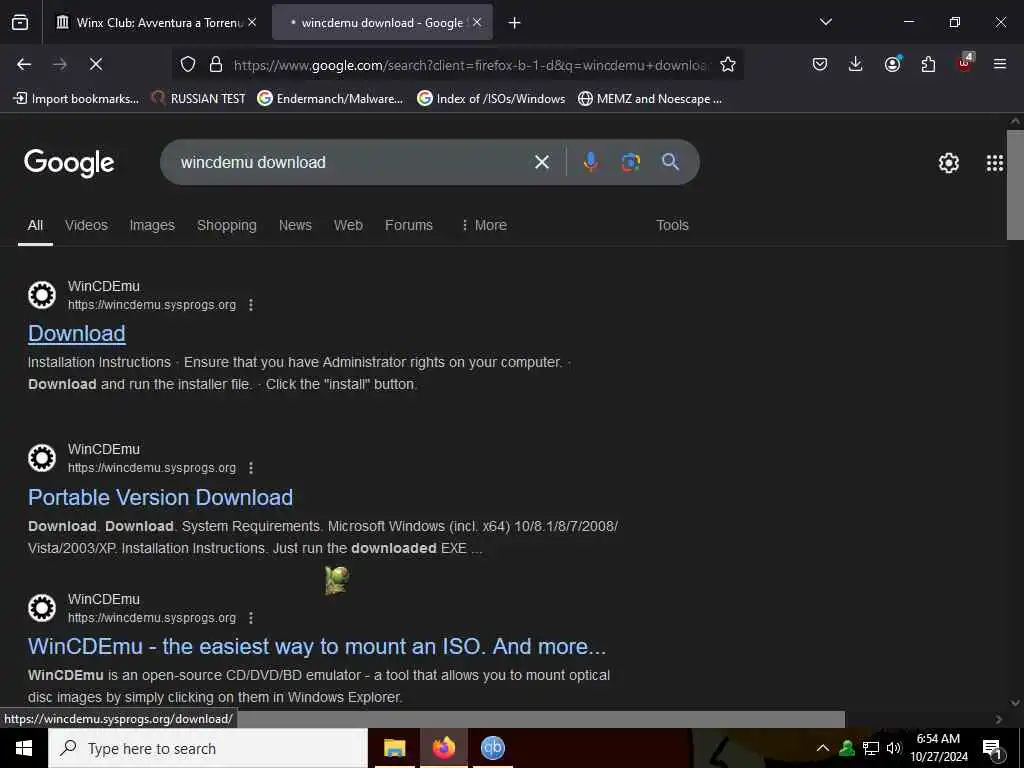
Task: Open qBittorrent from the taskbar
Action: coord(492,748)
